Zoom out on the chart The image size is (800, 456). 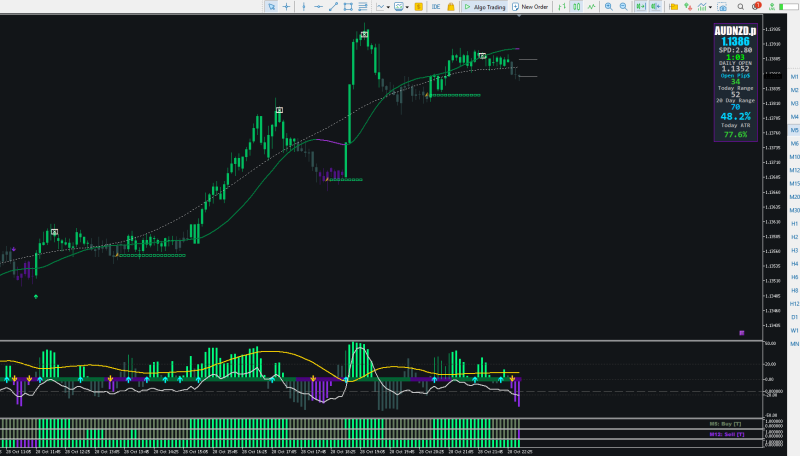623,7
